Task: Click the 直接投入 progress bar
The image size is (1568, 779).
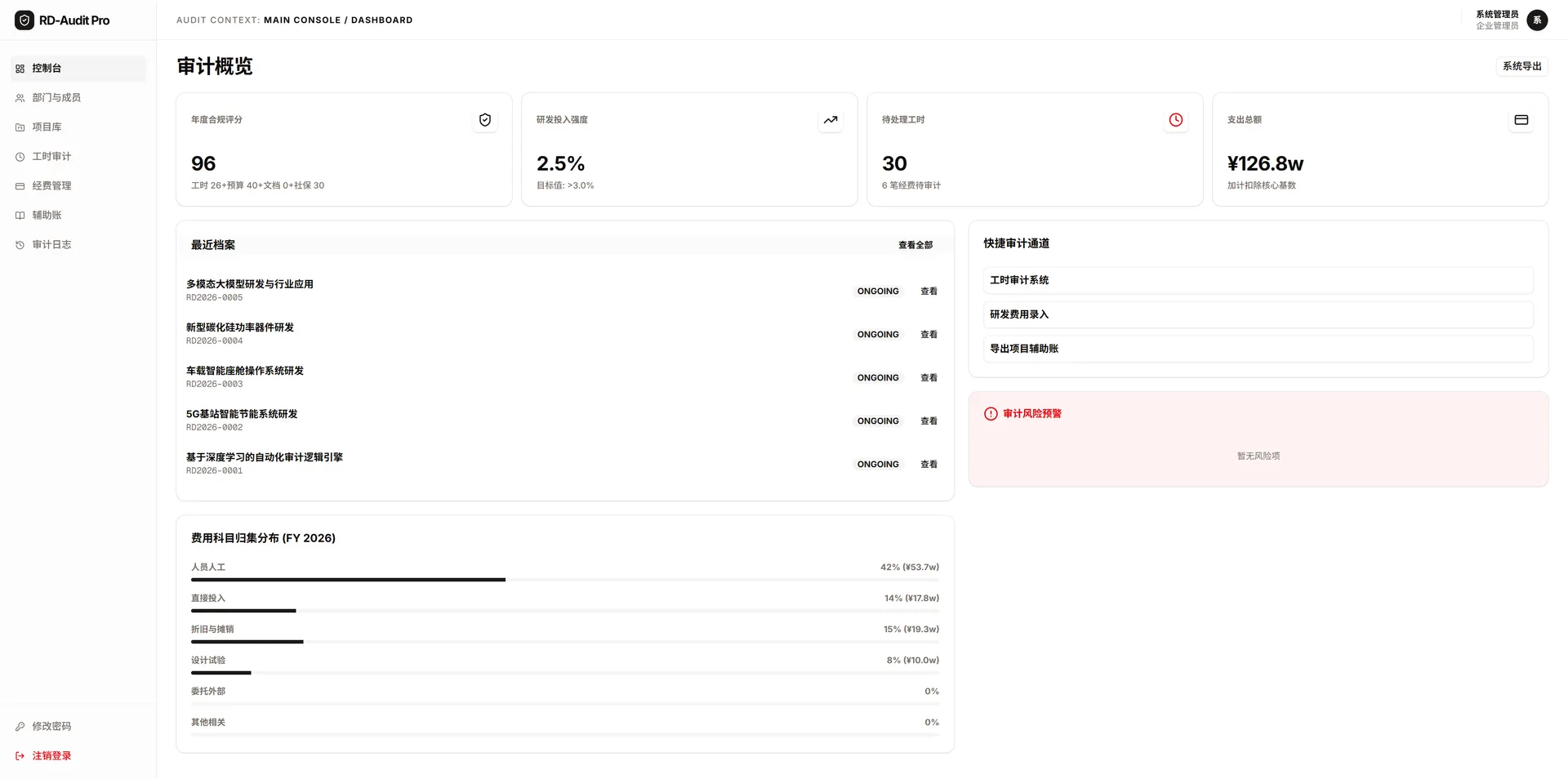Action: coord(565,611)
